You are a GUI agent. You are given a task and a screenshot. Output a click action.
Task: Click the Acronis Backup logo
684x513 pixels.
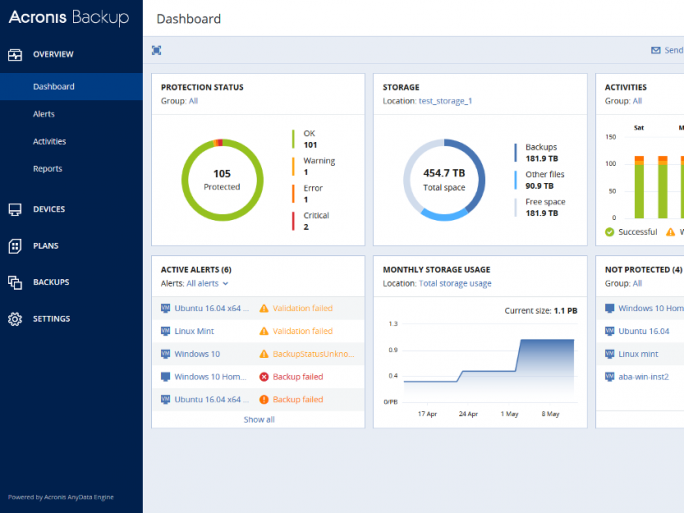[x=69, y=17]
